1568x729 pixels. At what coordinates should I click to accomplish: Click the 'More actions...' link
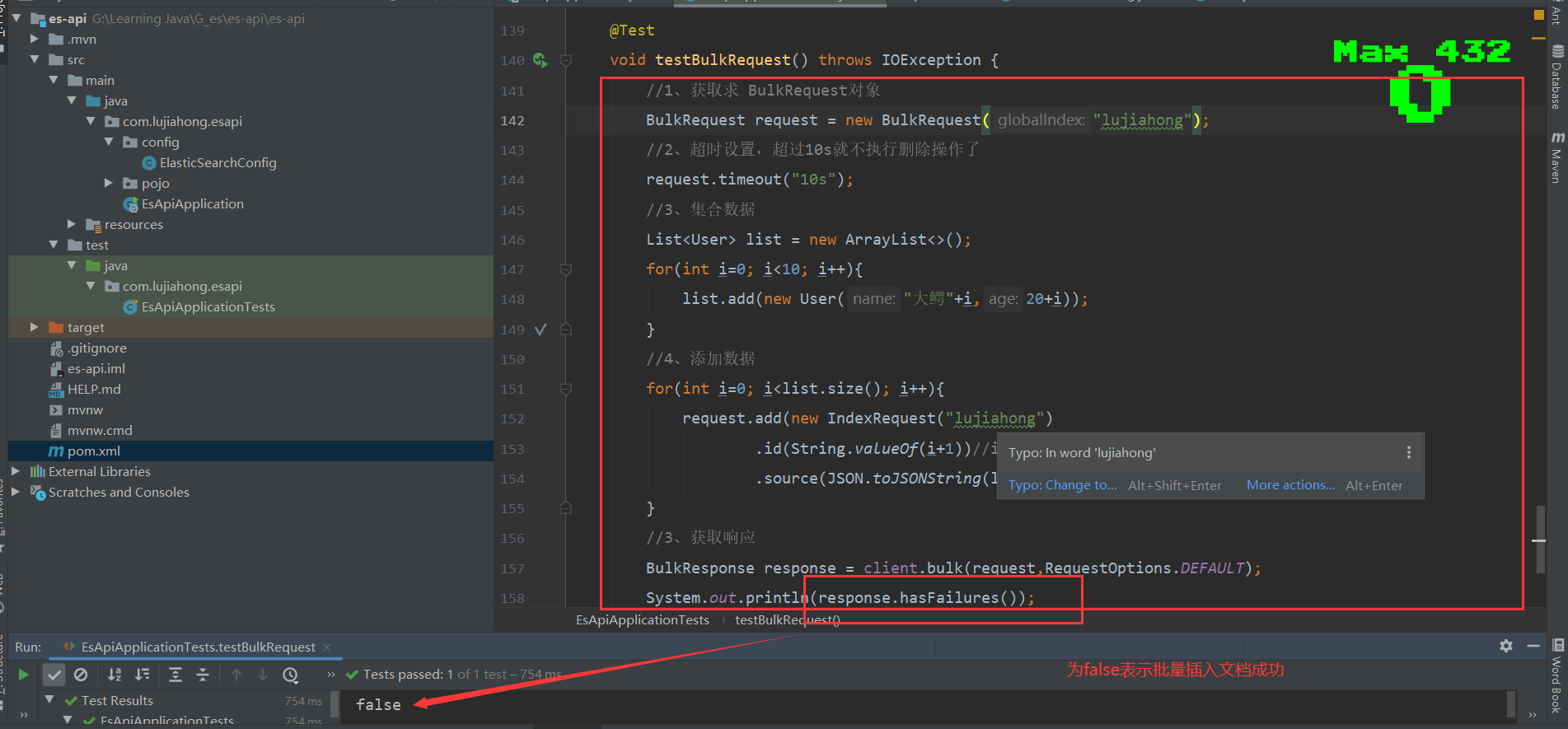pos(1290,485)
